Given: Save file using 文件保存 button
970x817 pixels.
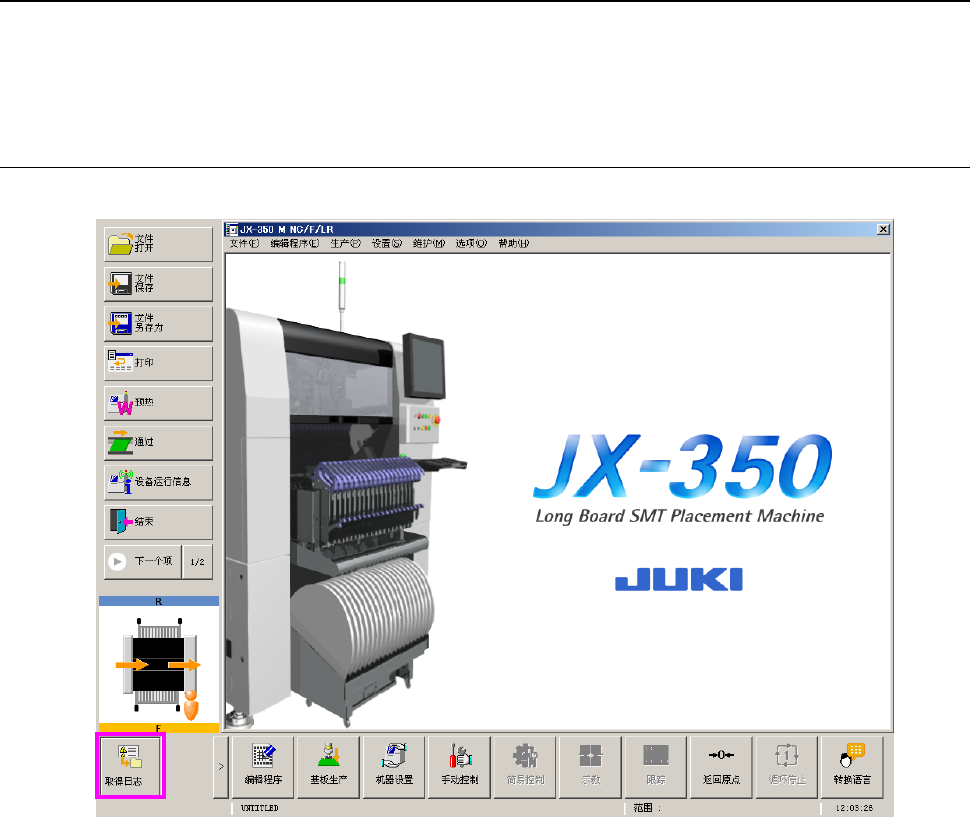Looking at the screenshot, I should (x=158, y=284).
